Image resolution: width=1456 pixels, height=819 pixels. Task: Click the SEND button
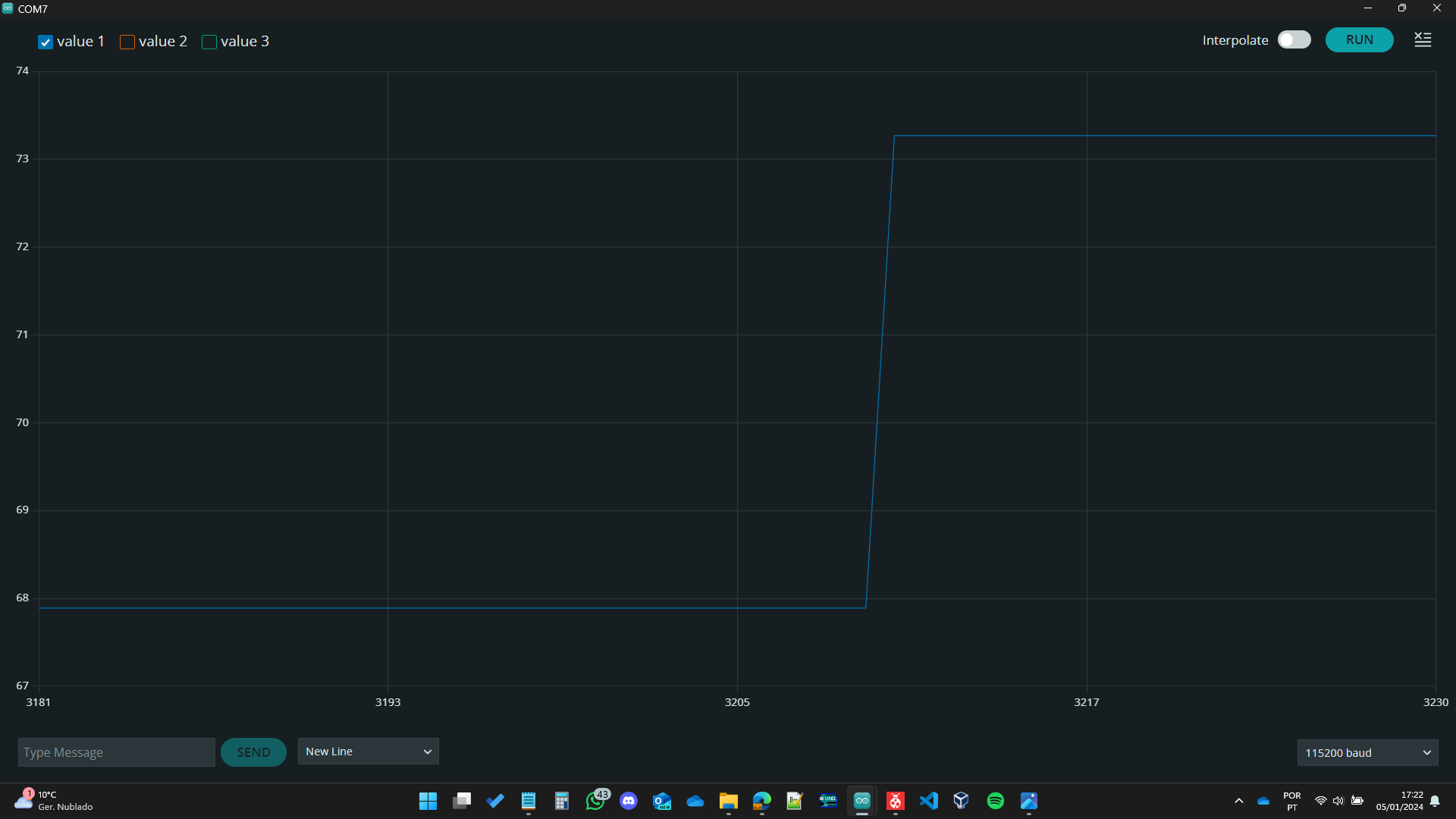[253, 752]
